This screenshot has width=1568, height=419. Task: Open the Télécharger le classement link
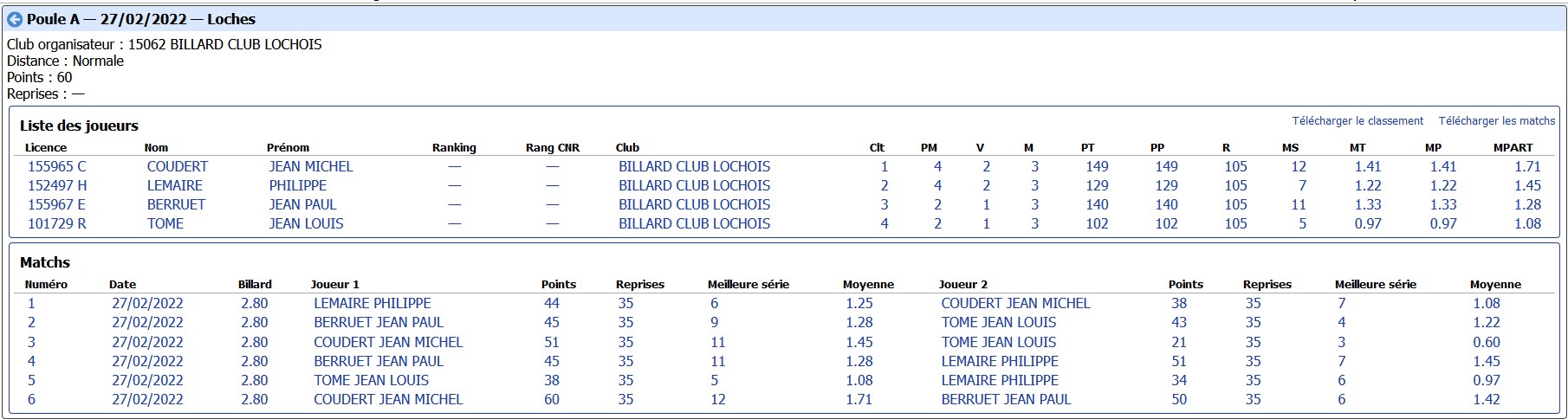1357,121
